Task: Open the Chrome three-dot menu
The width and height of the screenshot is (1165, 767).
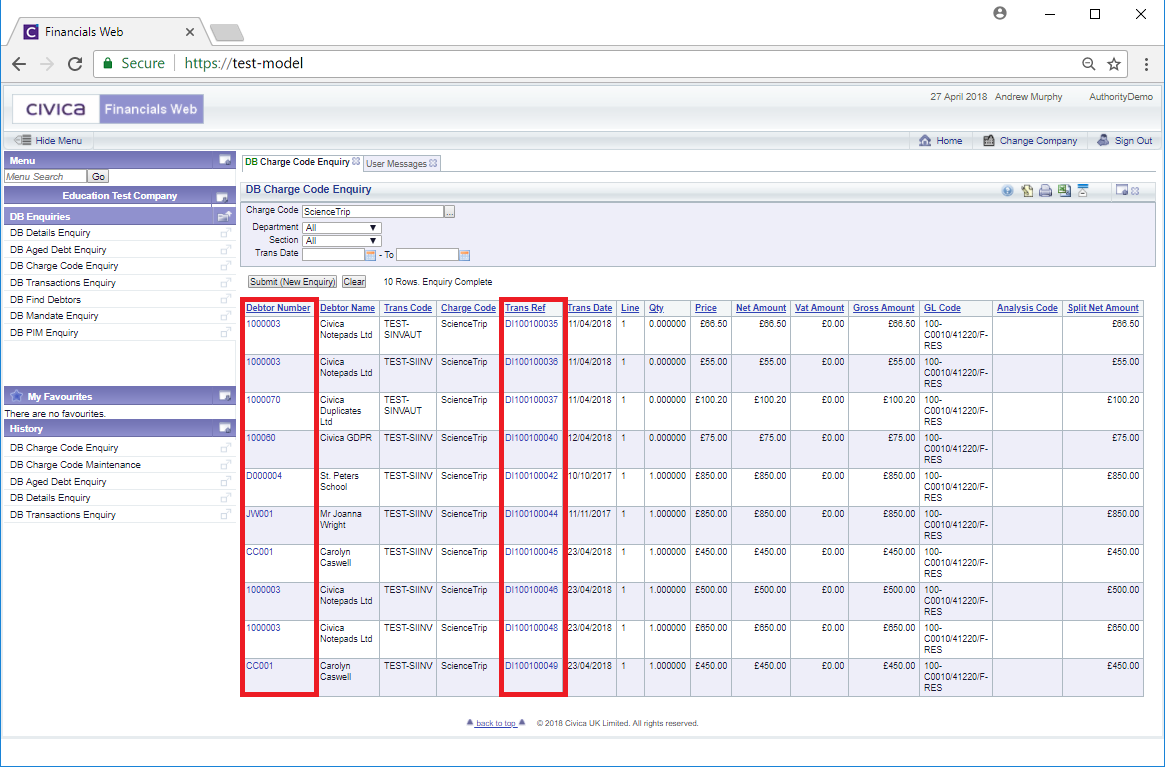Action: [1146, 64]
